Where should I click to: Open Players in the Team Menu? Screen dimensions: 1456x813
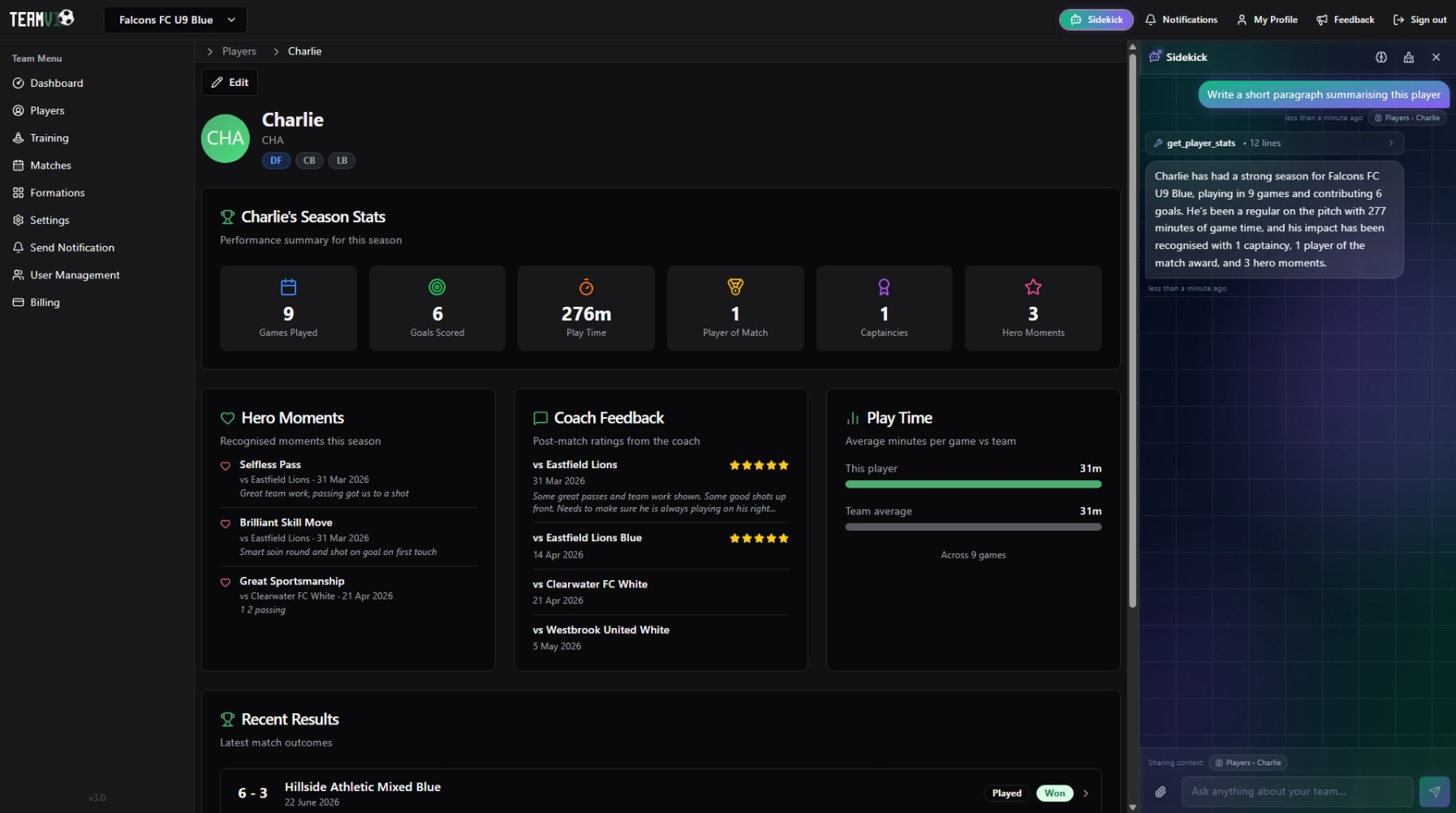point(47,110)
